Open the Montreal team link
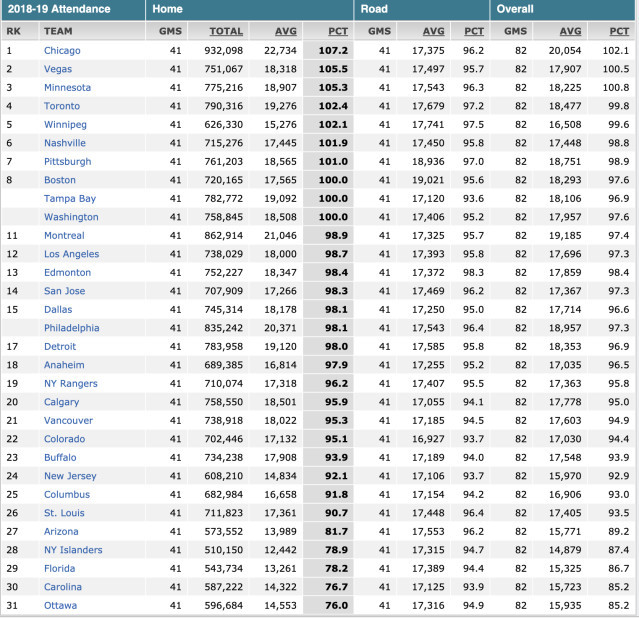Image resolution: width=639 pixels, height=618 pixels. (x=64, y=235)
